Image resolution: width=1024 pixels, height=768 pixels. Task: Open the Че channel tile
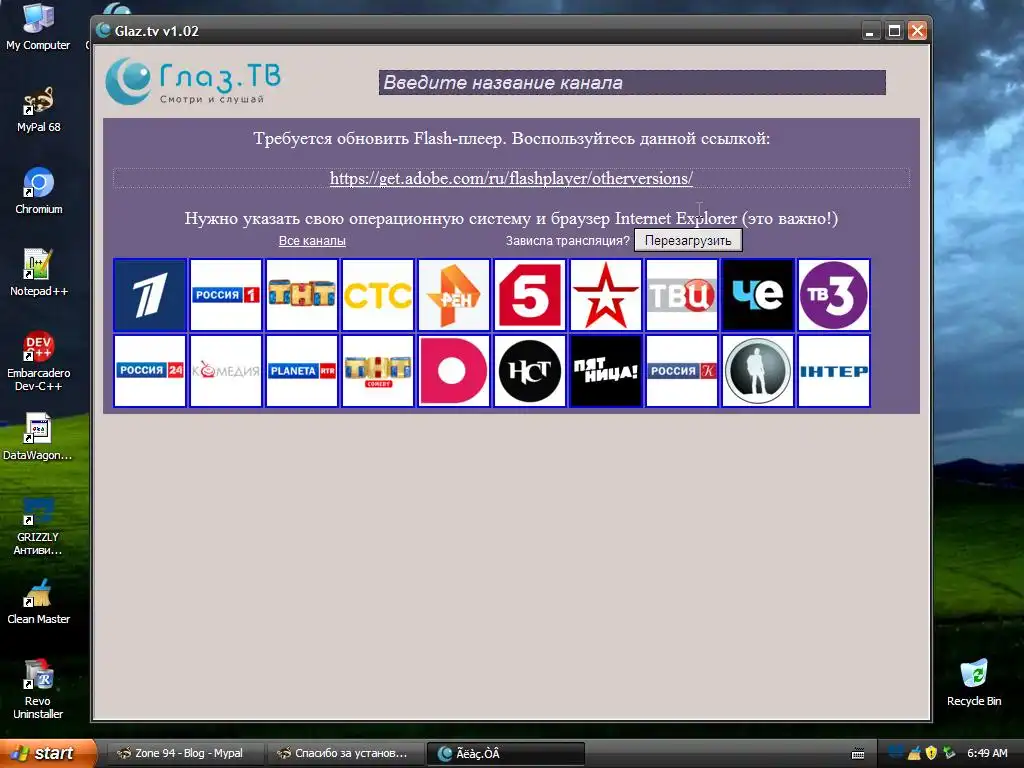tap(758, 295)
